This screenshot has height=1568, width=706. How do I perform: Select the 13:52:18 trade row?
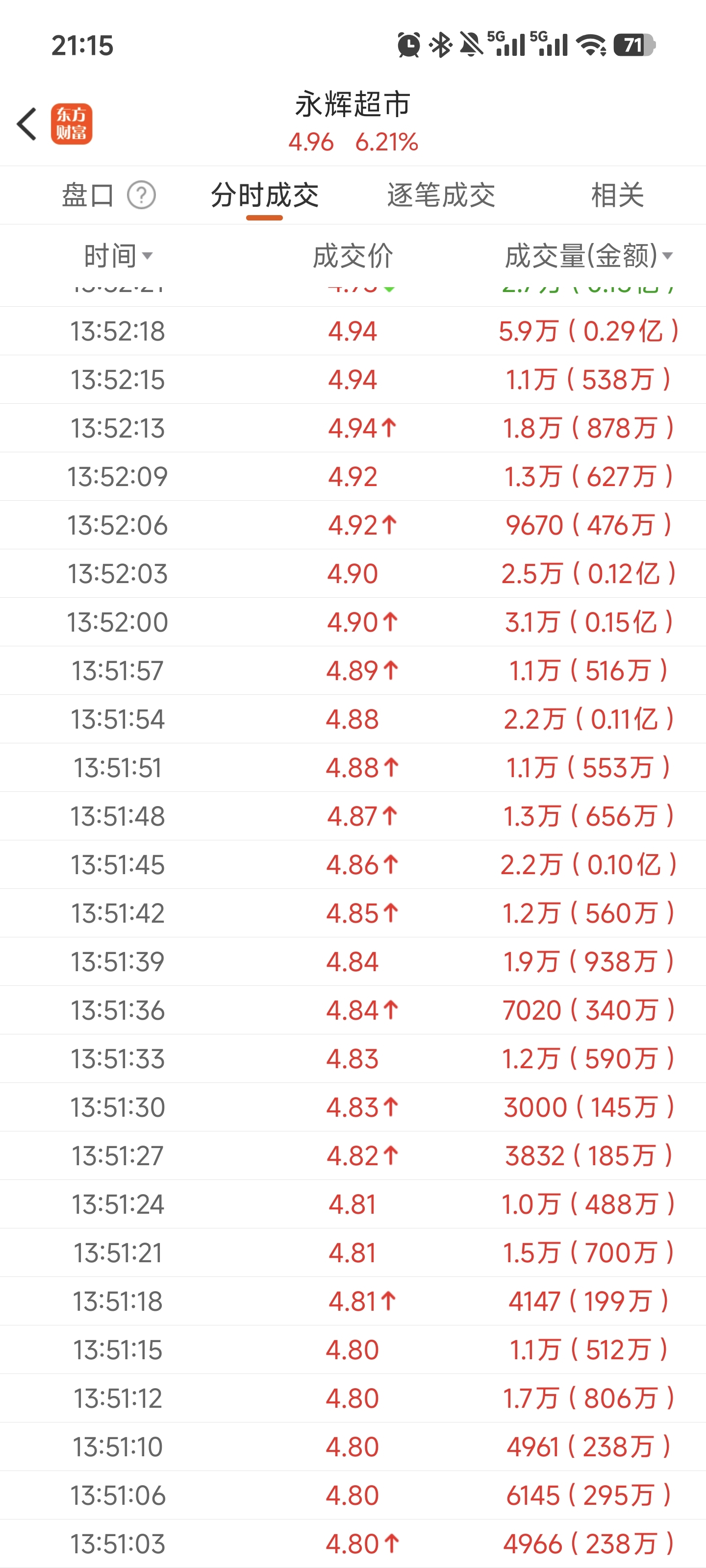(x=353, y=331)
